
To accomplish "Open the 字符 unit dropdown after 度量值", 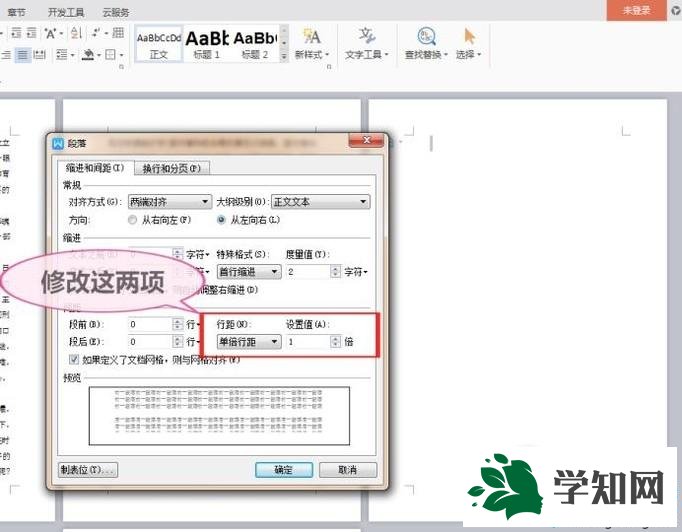I will (356, 272).
